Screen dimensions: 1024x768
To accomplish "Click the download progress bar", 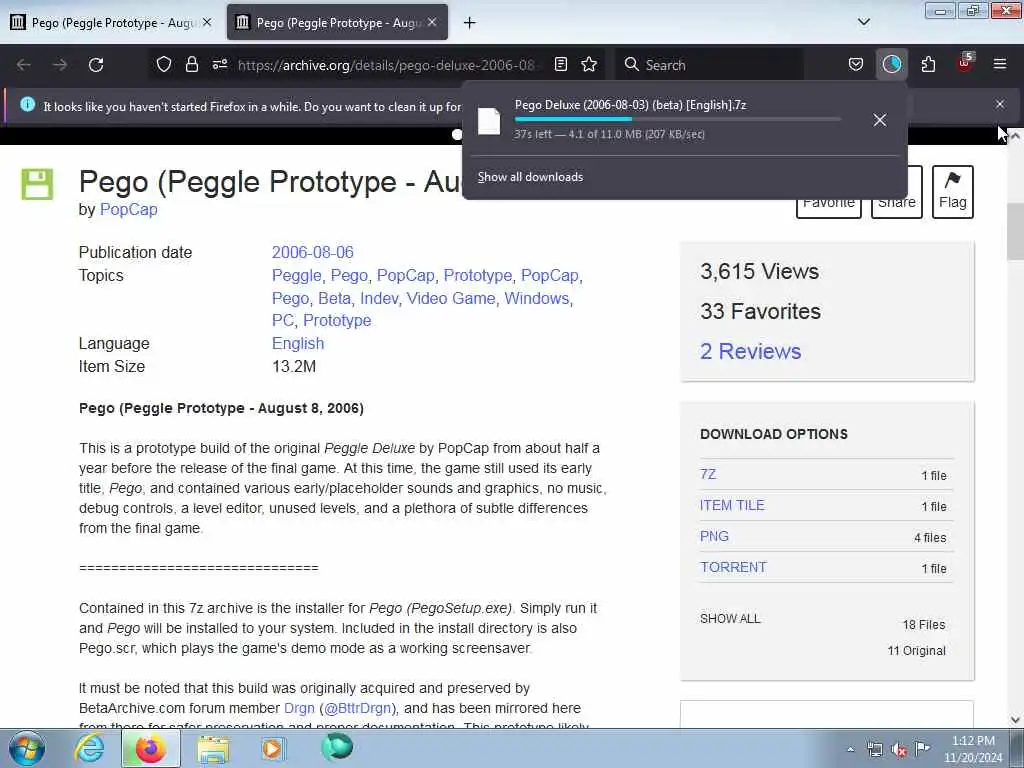I will coord(677,120).
